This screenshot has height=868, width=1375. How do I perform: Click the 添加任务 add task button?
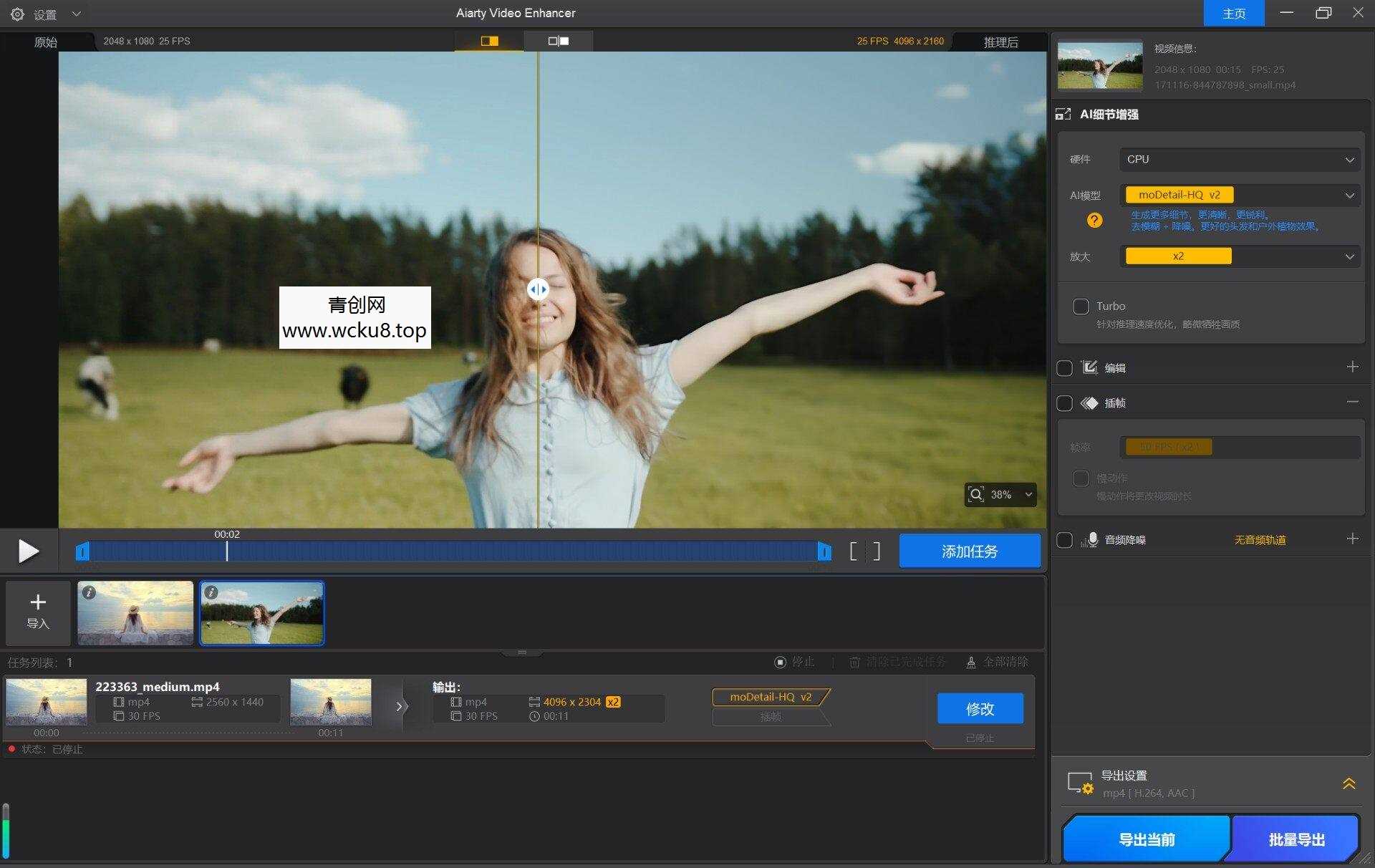click(x=969, y=551)
